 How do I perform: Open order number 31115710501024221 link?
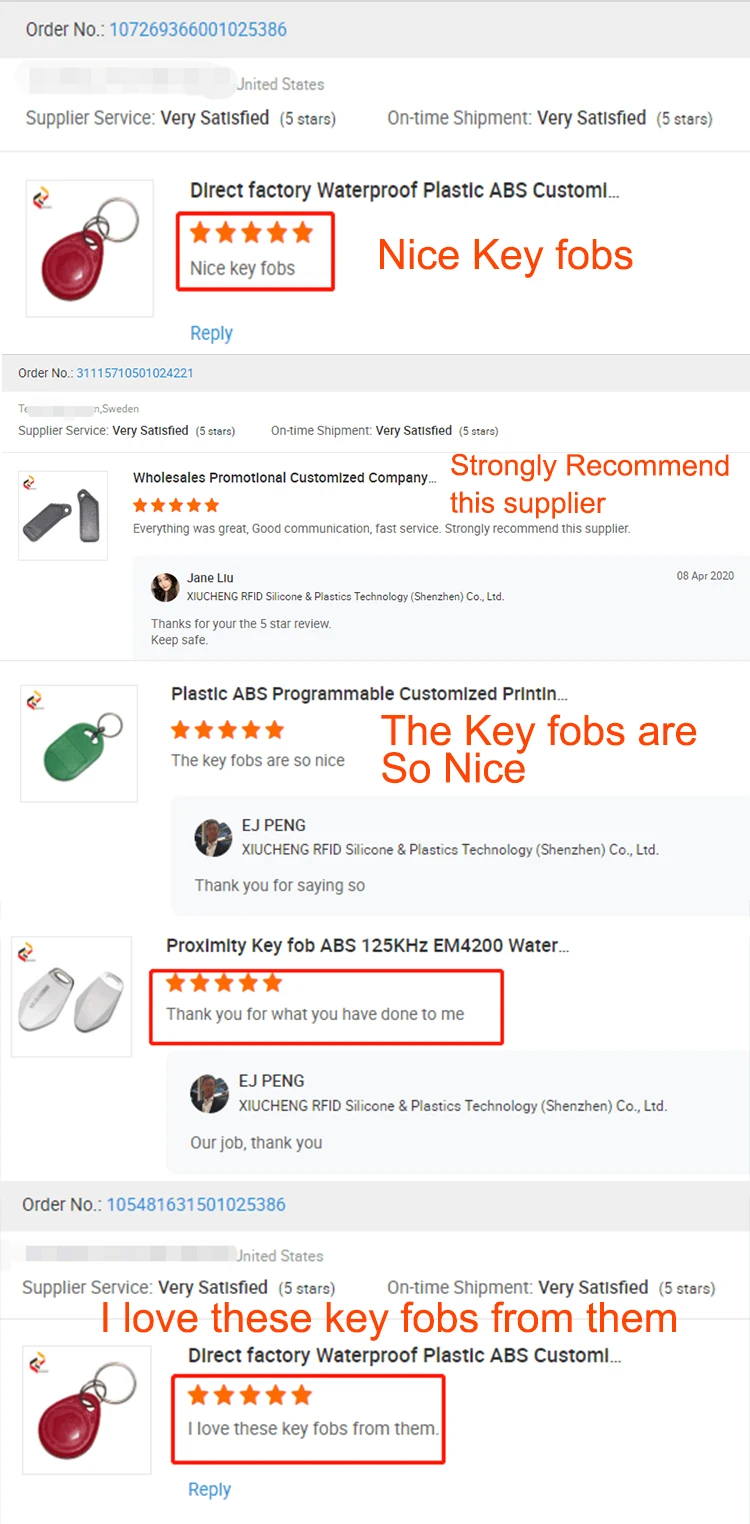pos(135,373)
